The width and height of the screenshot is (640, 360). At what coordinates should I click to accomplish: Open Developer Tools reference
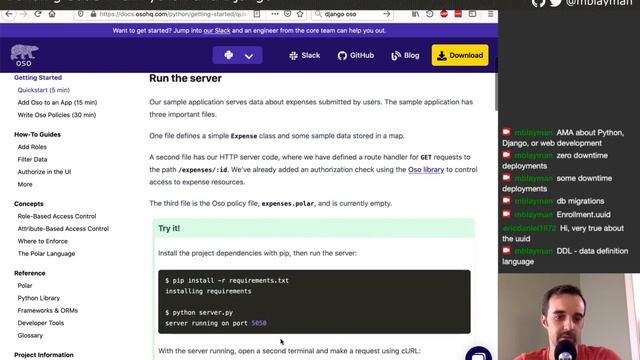coord(41,323)
